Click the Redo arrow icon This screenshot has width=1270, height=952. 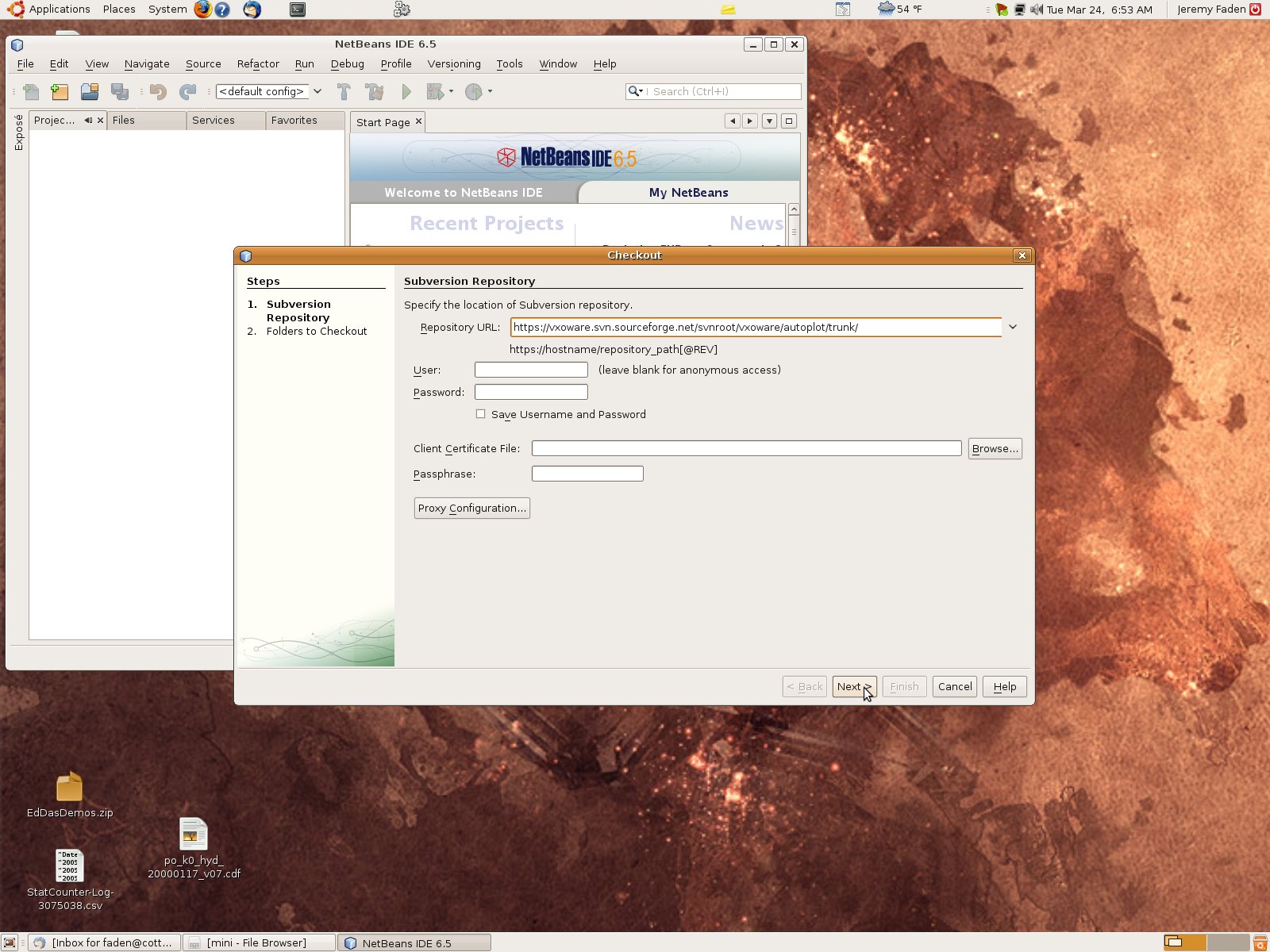point(188,91)
